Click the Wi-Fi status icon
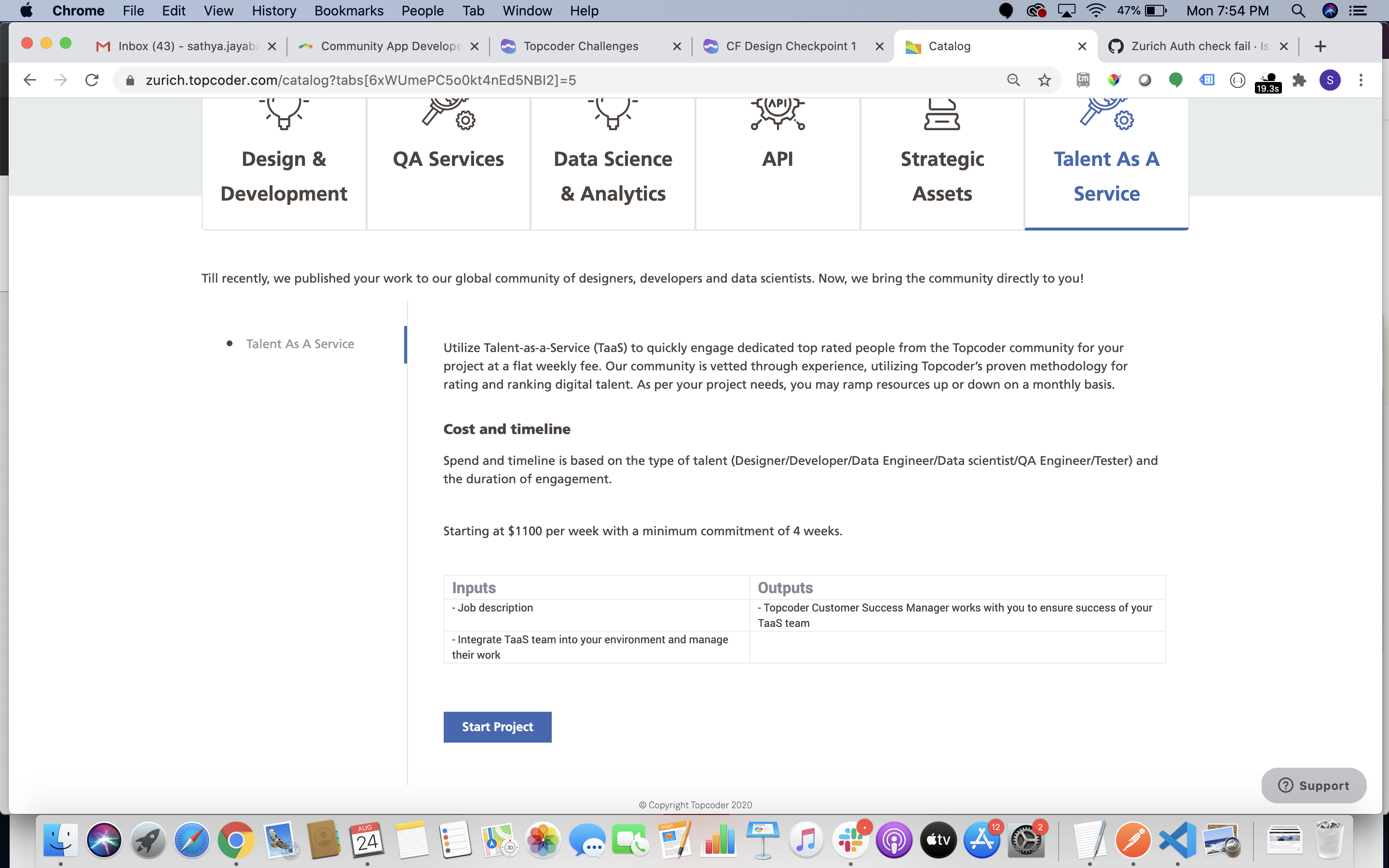1389x868 pixels. point(1096,10)
